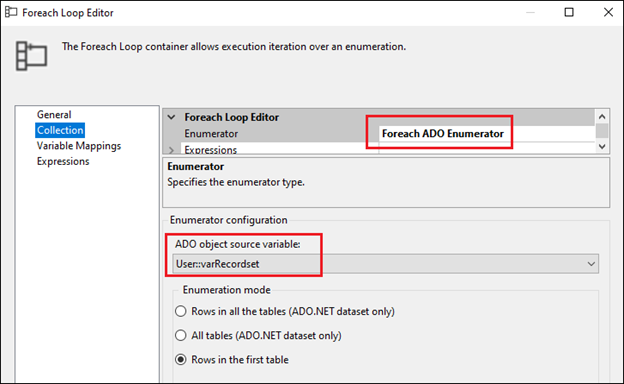Viewport: 624px width, 384px height.
Task: Click the Foreach Loop Editor title bar icon
Action: 11,12
